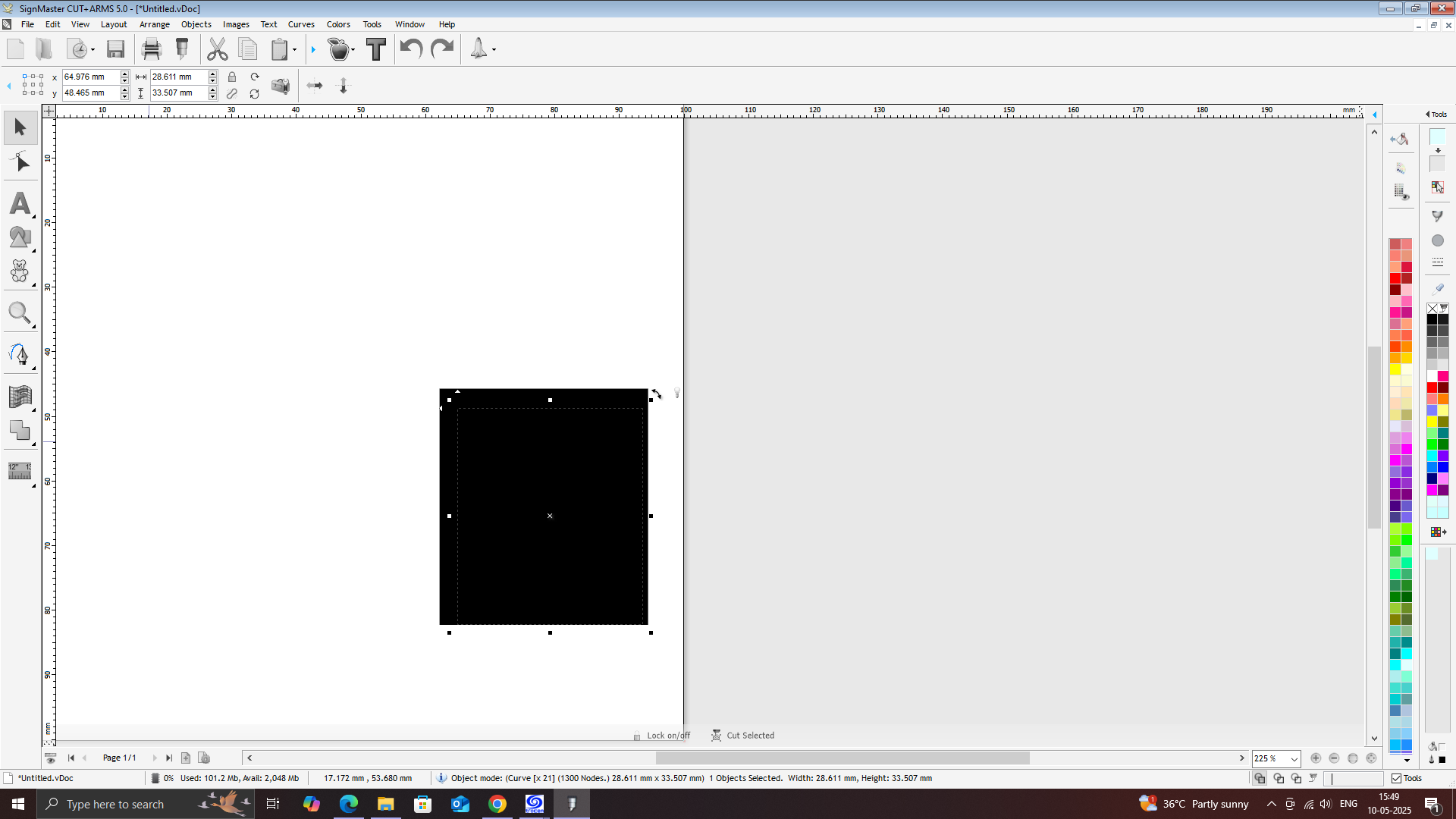Jump to first page
Screen dimensions: 1456x819
pos(71,758)
